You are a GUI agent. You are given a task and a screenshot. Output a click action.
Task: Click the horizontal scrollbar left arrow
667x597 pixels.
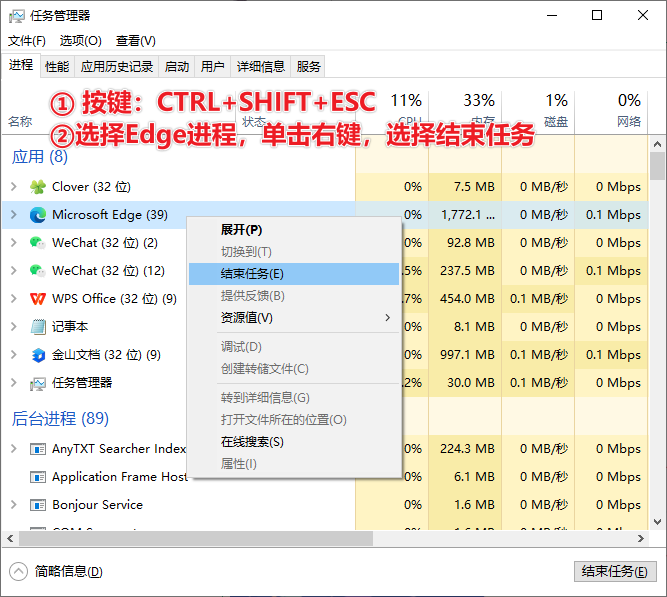click(10, 538)
